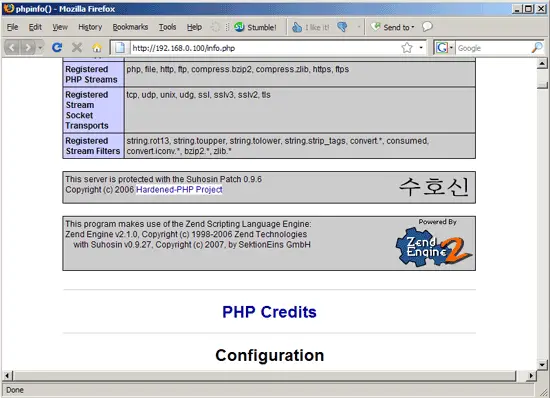Open the Bookmarks menu
The height and width of the screenshot is (398, 550).
click(x=130, y=27)
